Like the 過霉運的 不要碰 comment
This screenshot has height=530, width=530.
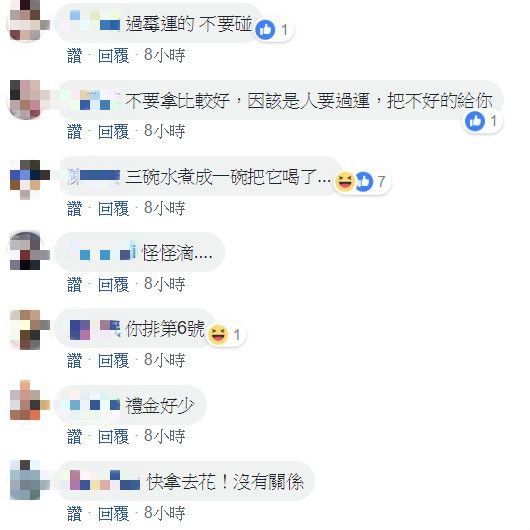[74, 55]
